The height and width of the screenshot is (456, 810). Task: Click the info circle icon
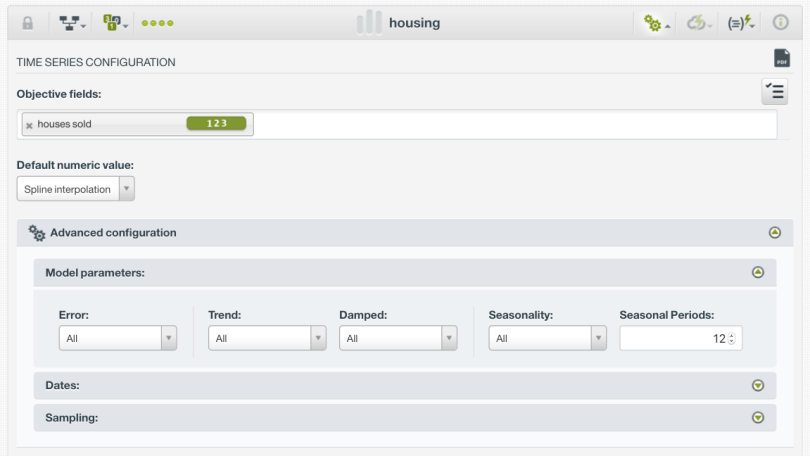(x=781, y=23)
